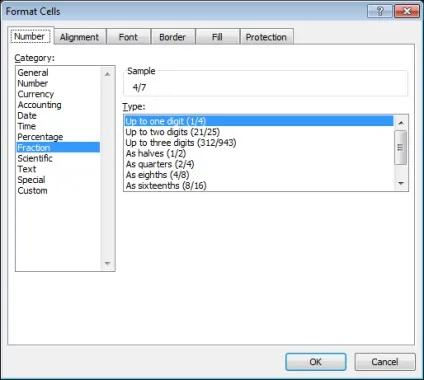The height and width of the screenshot is (380, 424).
Task: Choose As halves (1/2) type
Action: pyautogui.click(x=259, y=153)
